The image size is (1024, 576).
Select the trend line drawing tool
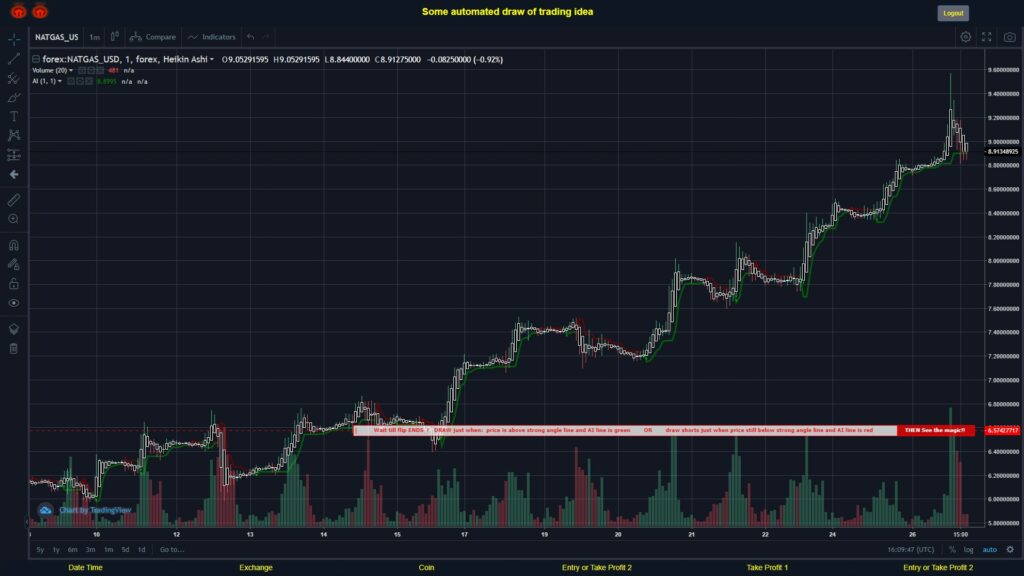click(14, 59)
